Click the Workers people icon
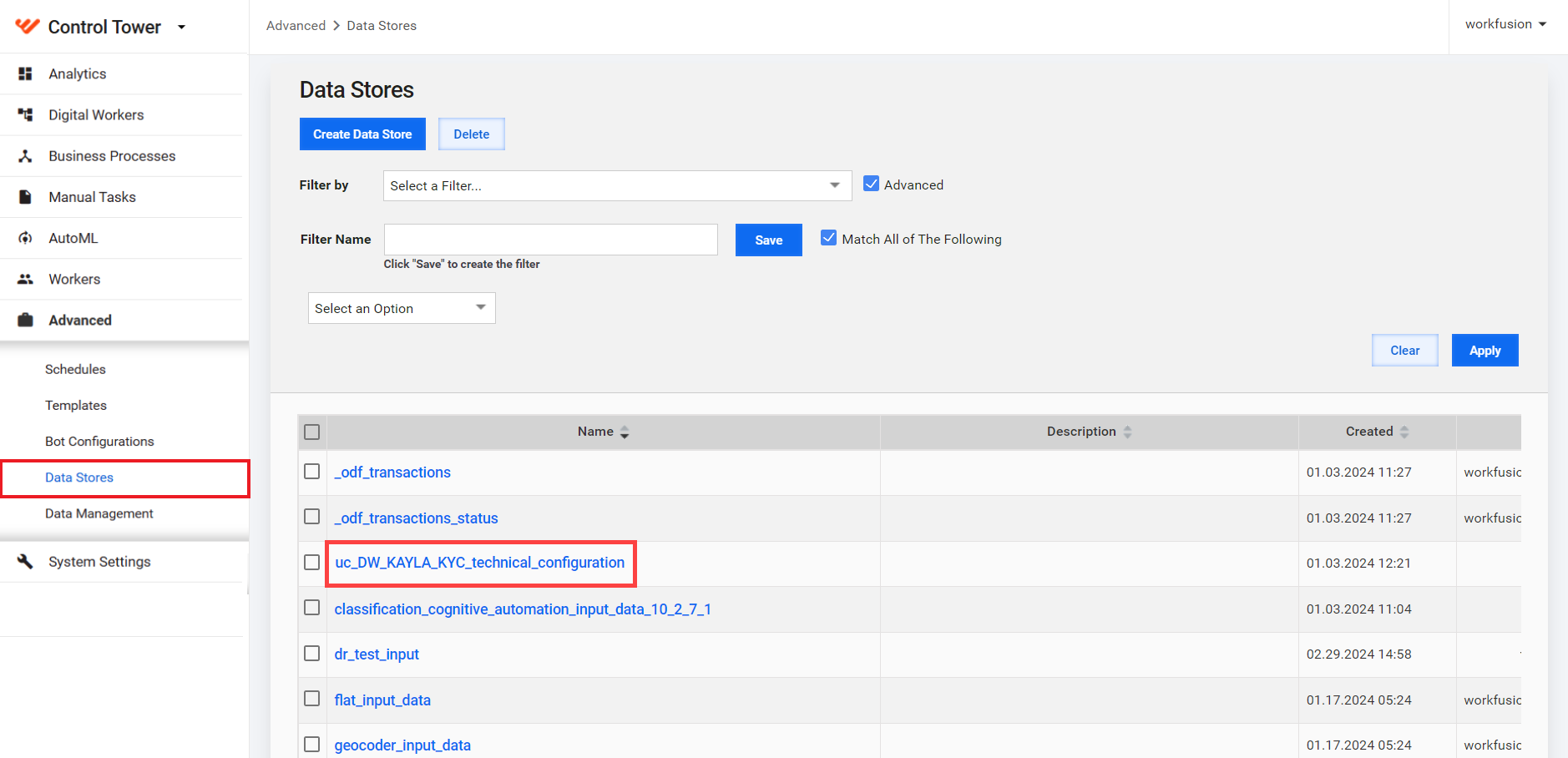 pyautogui.click(x=25, y=279)
